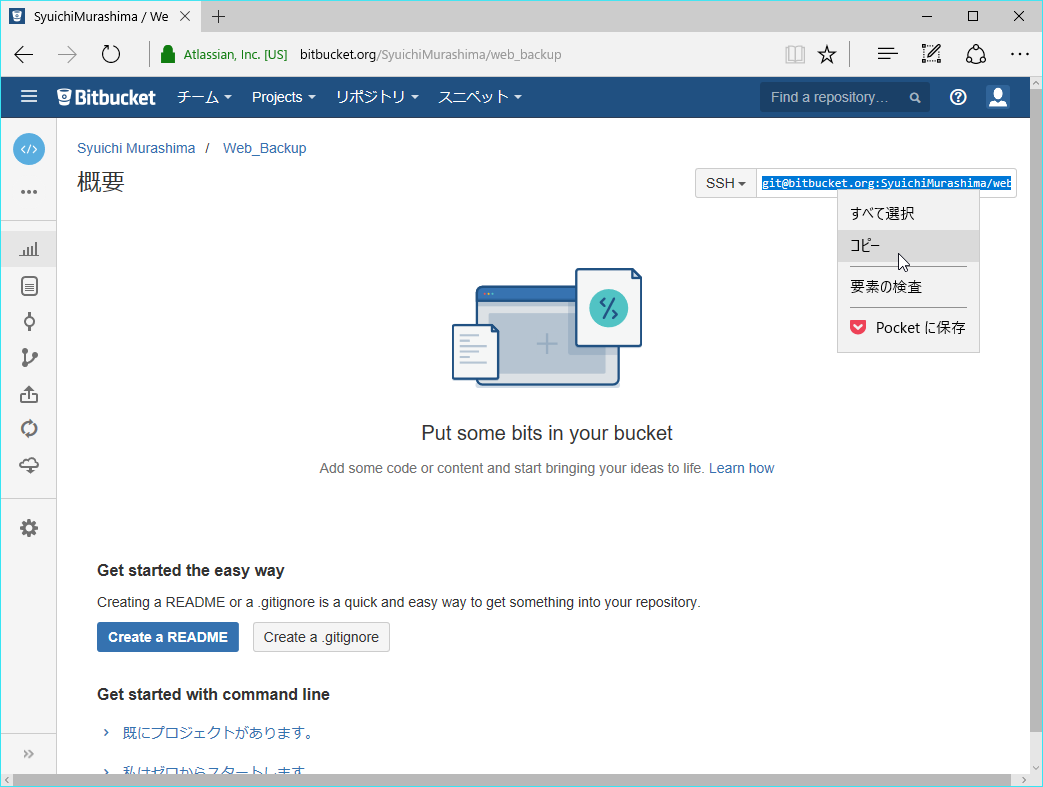Choose 要素の検査 in context menu
This screenshot has width=1043, height=787.
(x=908, y=287)
